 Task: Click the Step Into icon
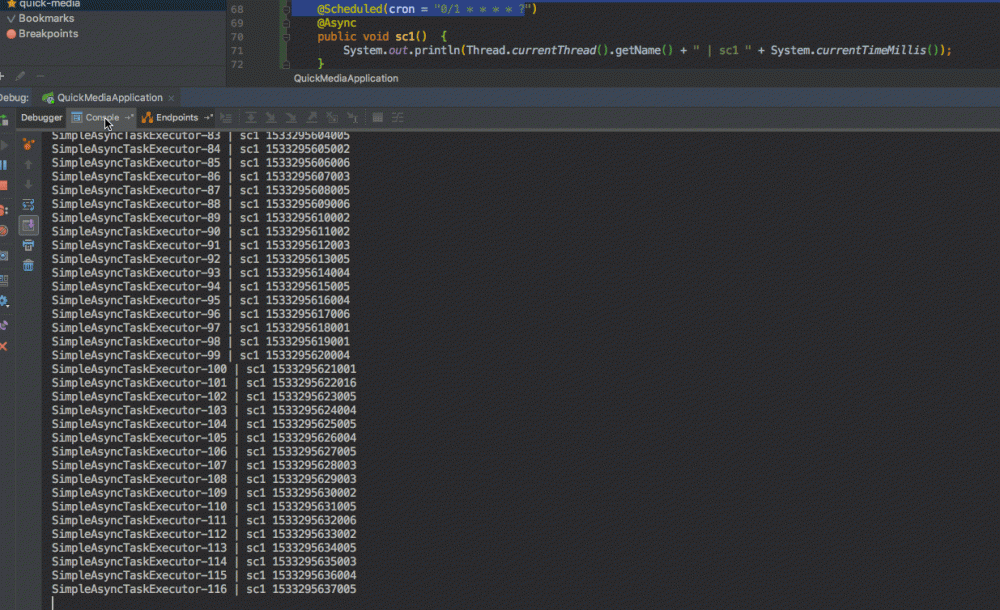click(271, 117)
